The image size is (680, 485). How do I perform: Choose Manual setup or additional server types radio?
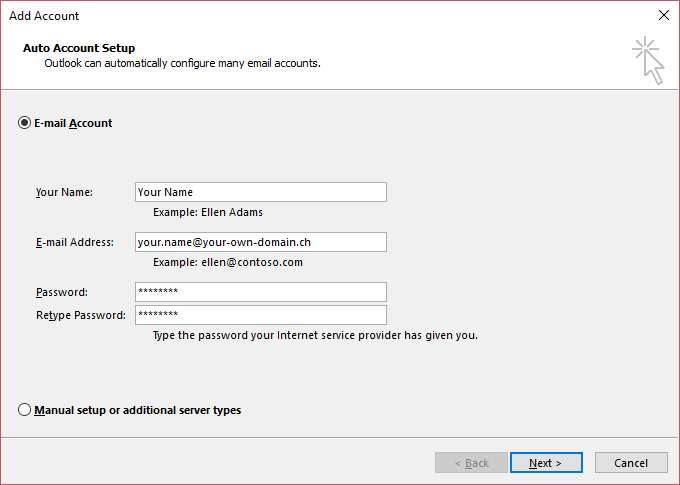[24, 410]
